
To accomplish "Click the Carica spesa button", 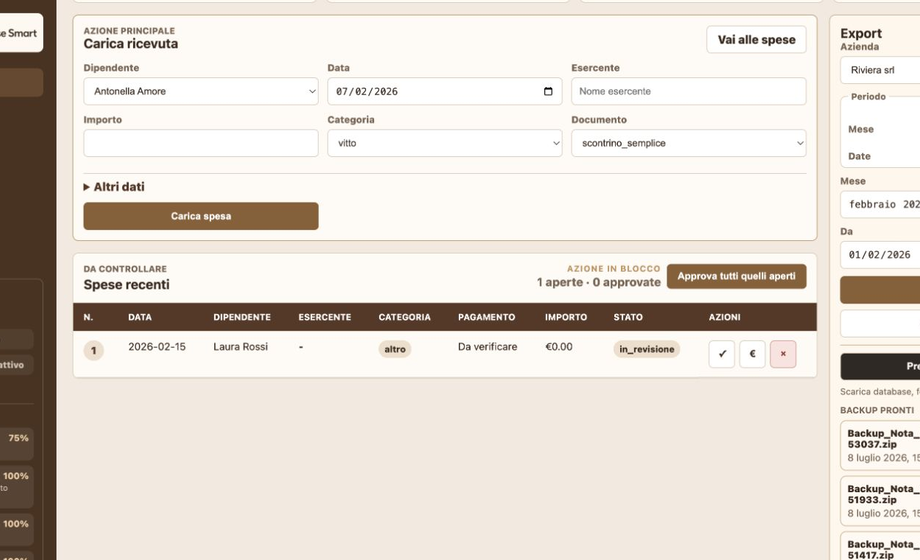I will pyautogui.click(x=201, y=216).
